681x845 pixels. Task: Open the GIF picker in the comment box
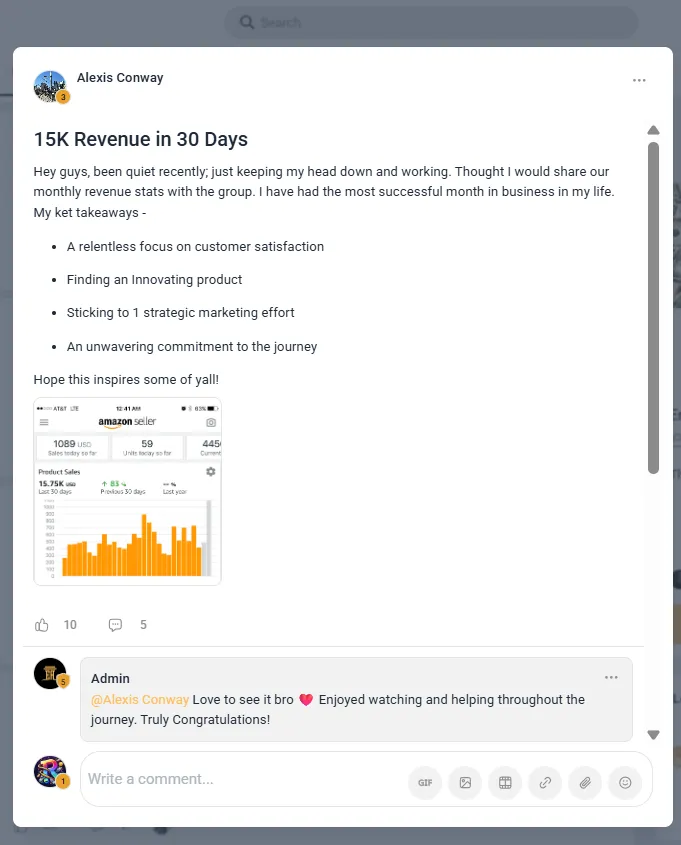pos(425,782)
